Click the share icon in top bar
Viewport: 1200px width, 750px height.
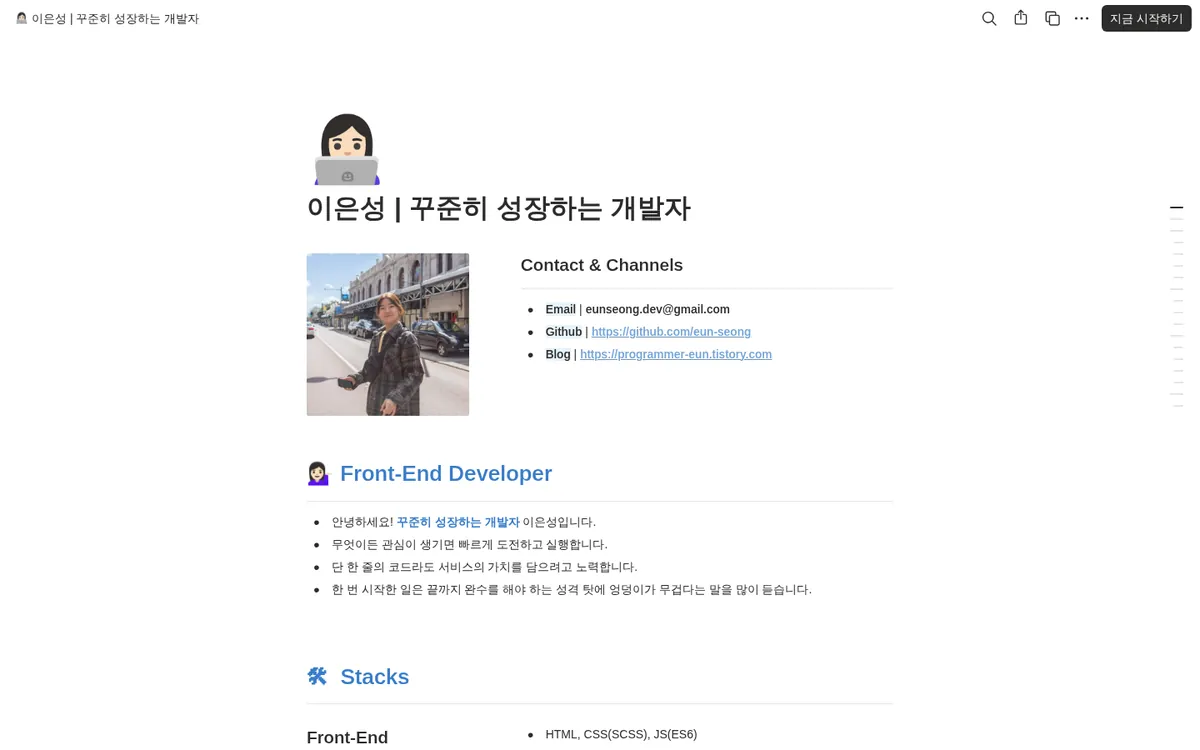1021,18
